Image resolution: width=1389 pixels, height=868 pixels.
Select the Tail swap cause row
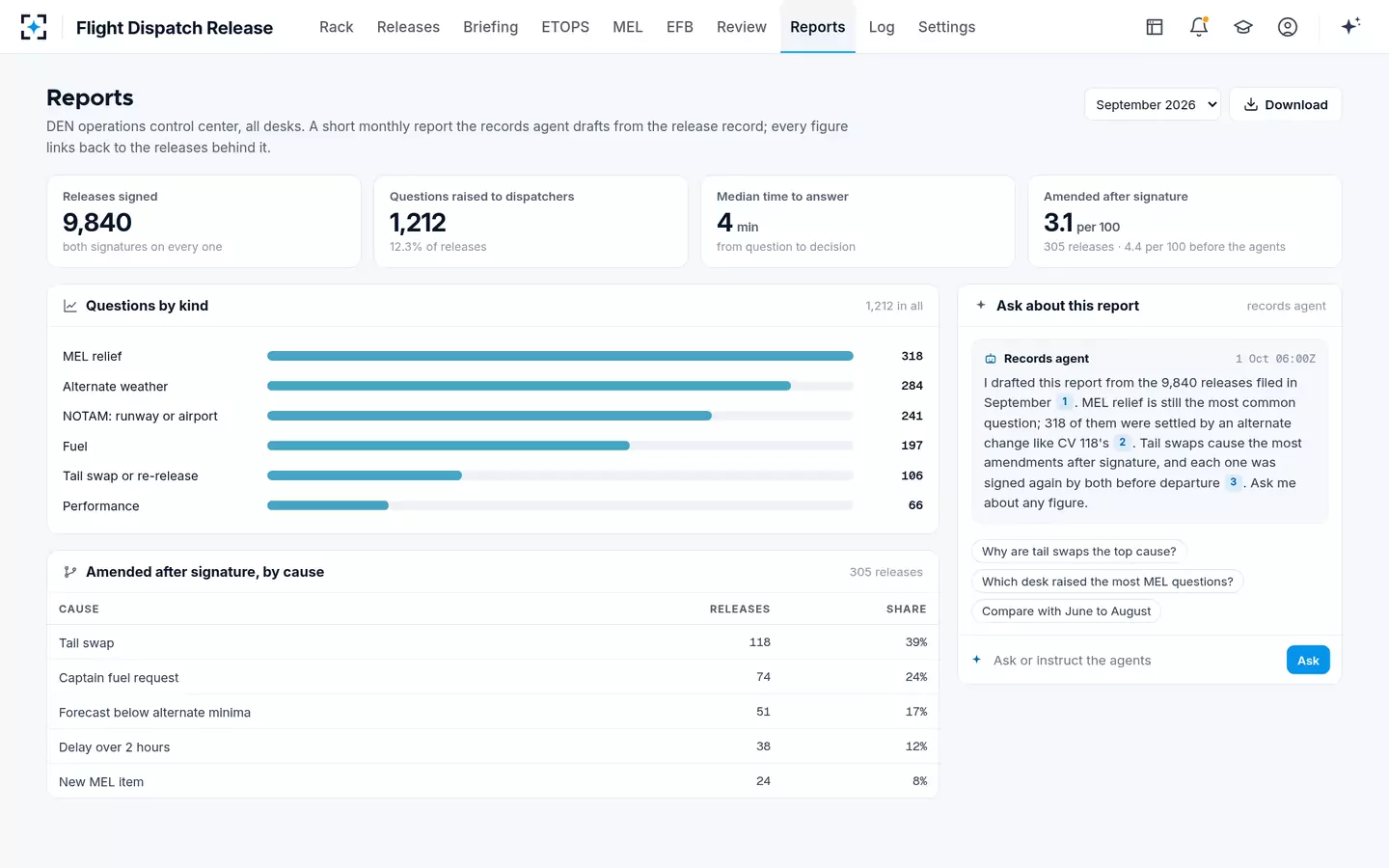[493, 642]
